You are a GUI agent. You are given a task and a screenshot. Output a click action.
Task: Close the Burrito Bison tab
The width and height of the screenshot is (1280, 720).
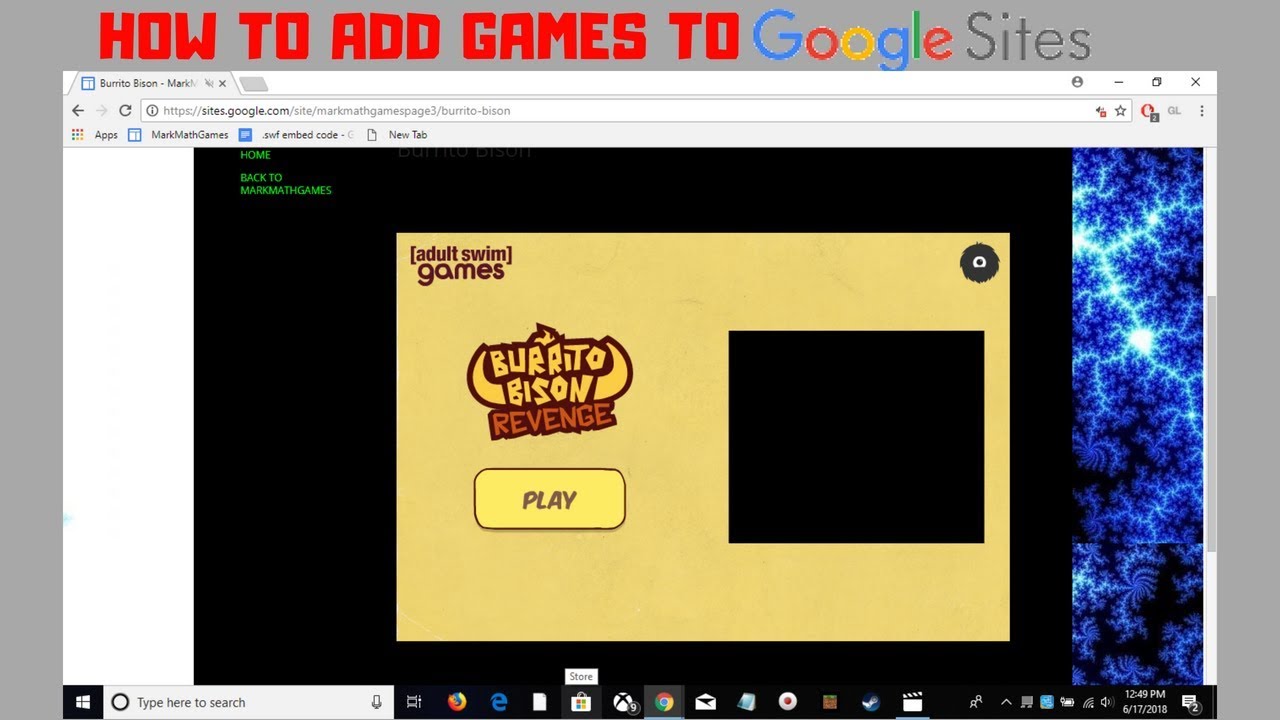coord(224,84)
